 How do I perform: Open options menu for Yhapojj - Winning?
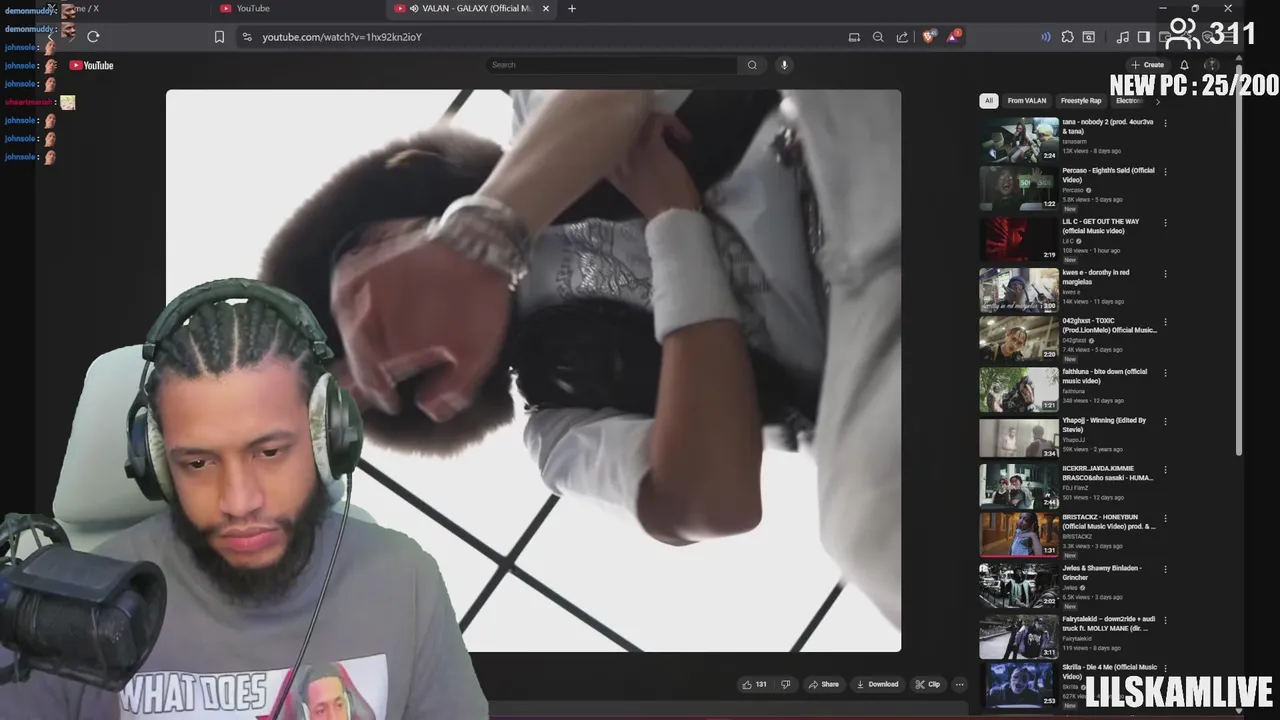[1165, 421]
